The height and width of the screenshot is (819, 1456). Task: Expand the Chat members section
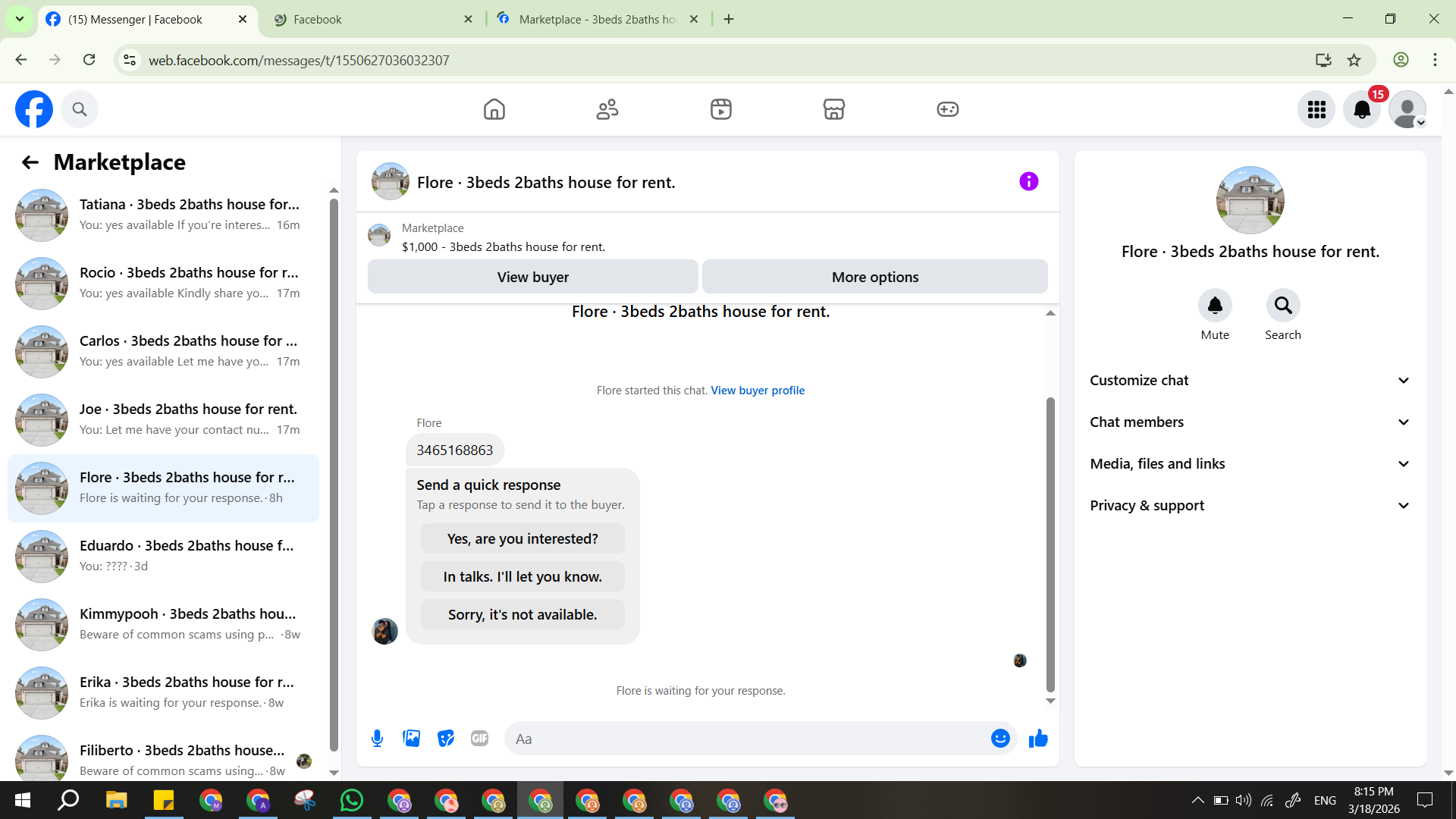click(1250, 422)
